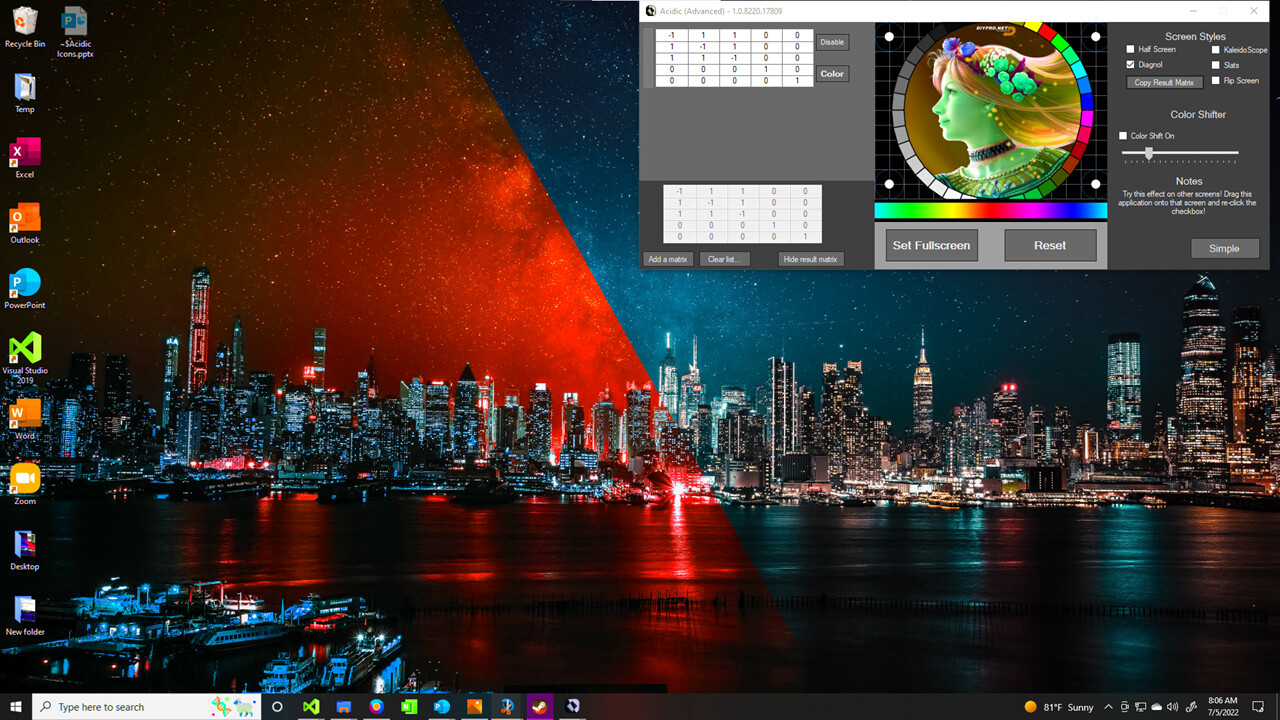Click the Color Shifter slider track
1280x720 pixels.
tap(1190, 153)
